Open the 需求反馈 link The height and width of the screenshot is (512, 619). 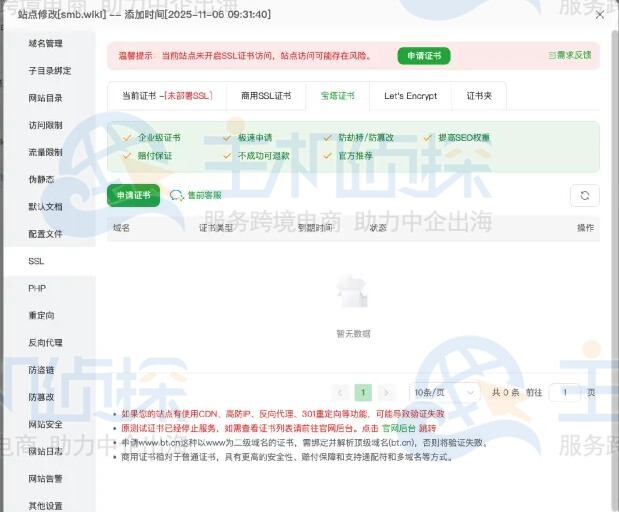point(570,55)
